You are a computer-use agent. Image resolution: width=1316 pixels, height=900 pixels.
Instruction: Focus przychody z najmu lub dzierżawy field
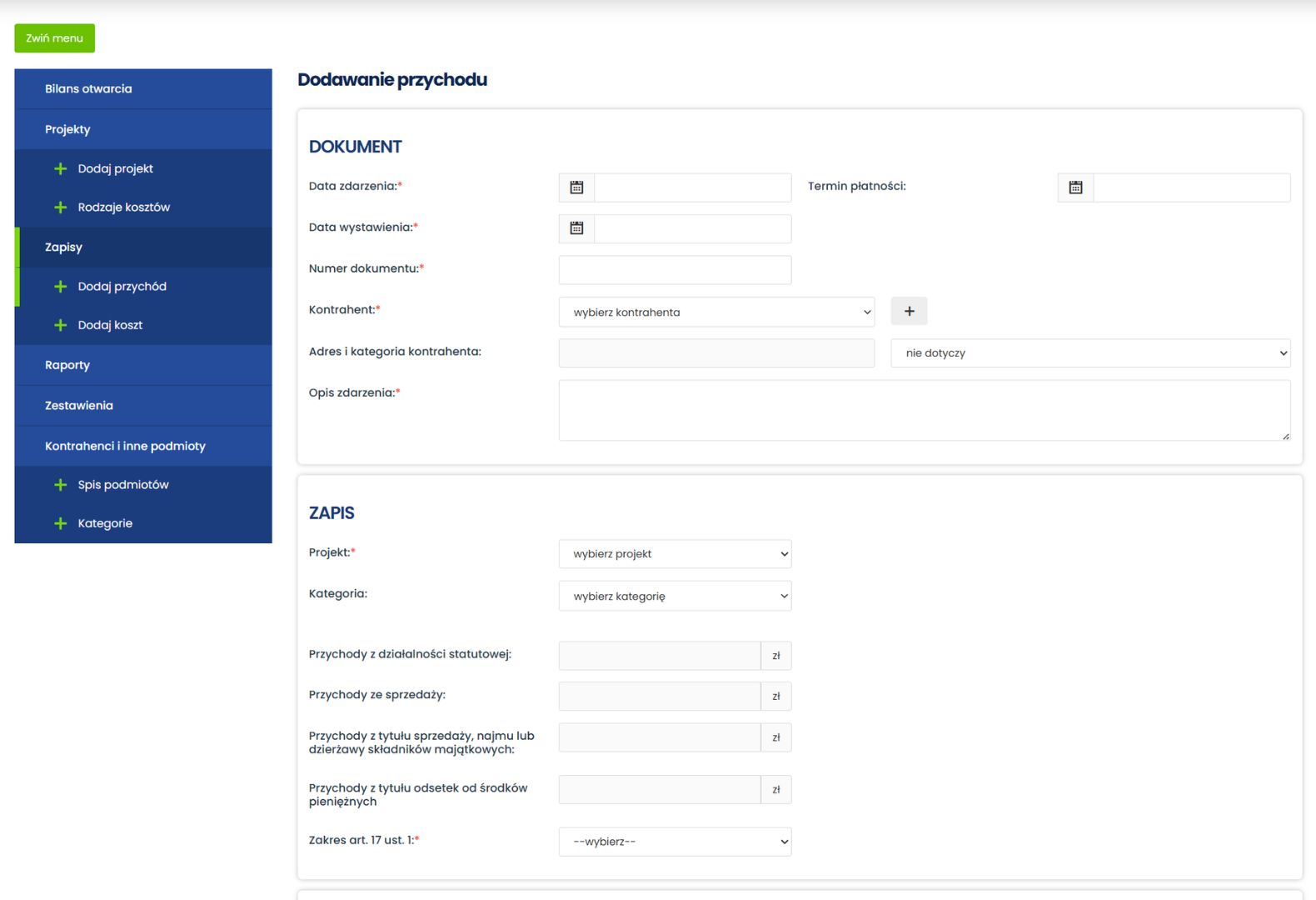click(x=660, y=737)
